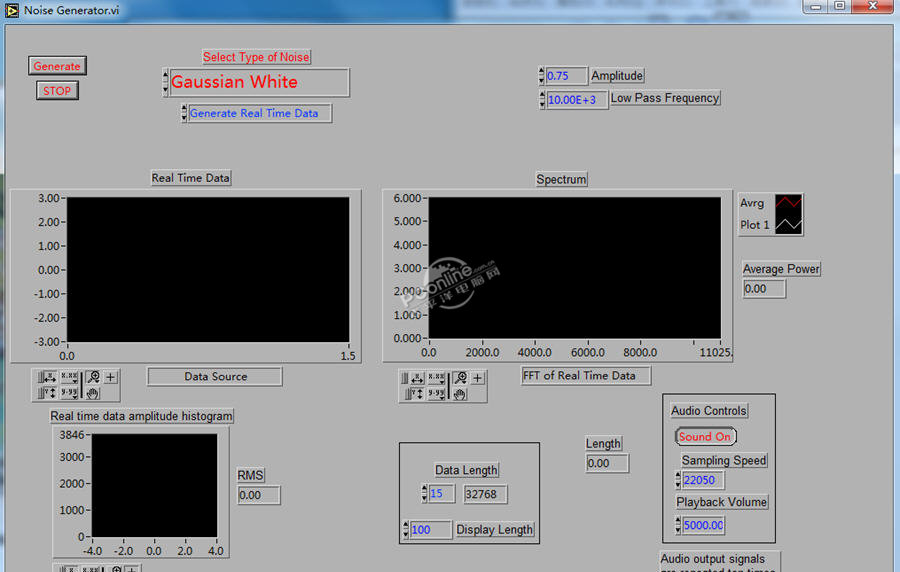
Task: Click the Playback Volume stepper arrows
Action: [x=678, y=525]
